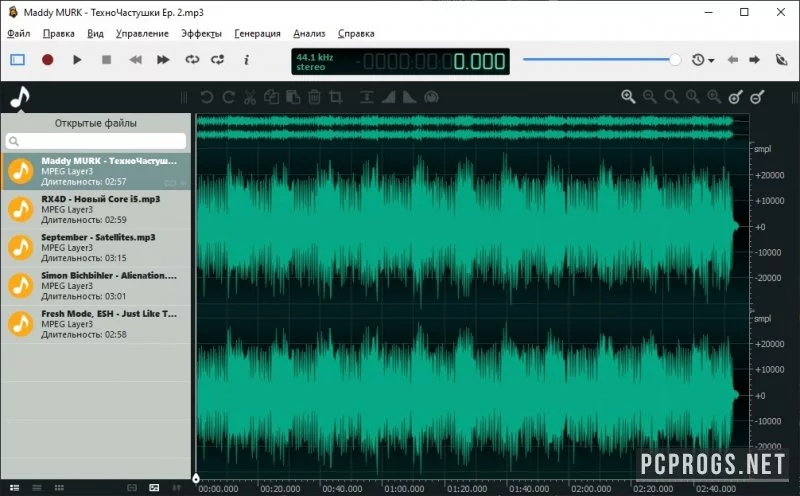Click the 44.1 kHz stereo format label
Image resolution: width=800 pixels, height=496 pixels.
pyautogui.click(x=315, y=62)
